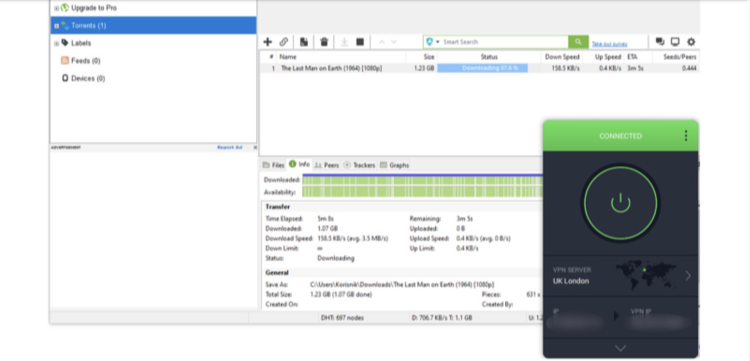750x361 pixels.
Task: Select 'Upgrade to Pro' in sidebar
Action: [x=94, y=8]
